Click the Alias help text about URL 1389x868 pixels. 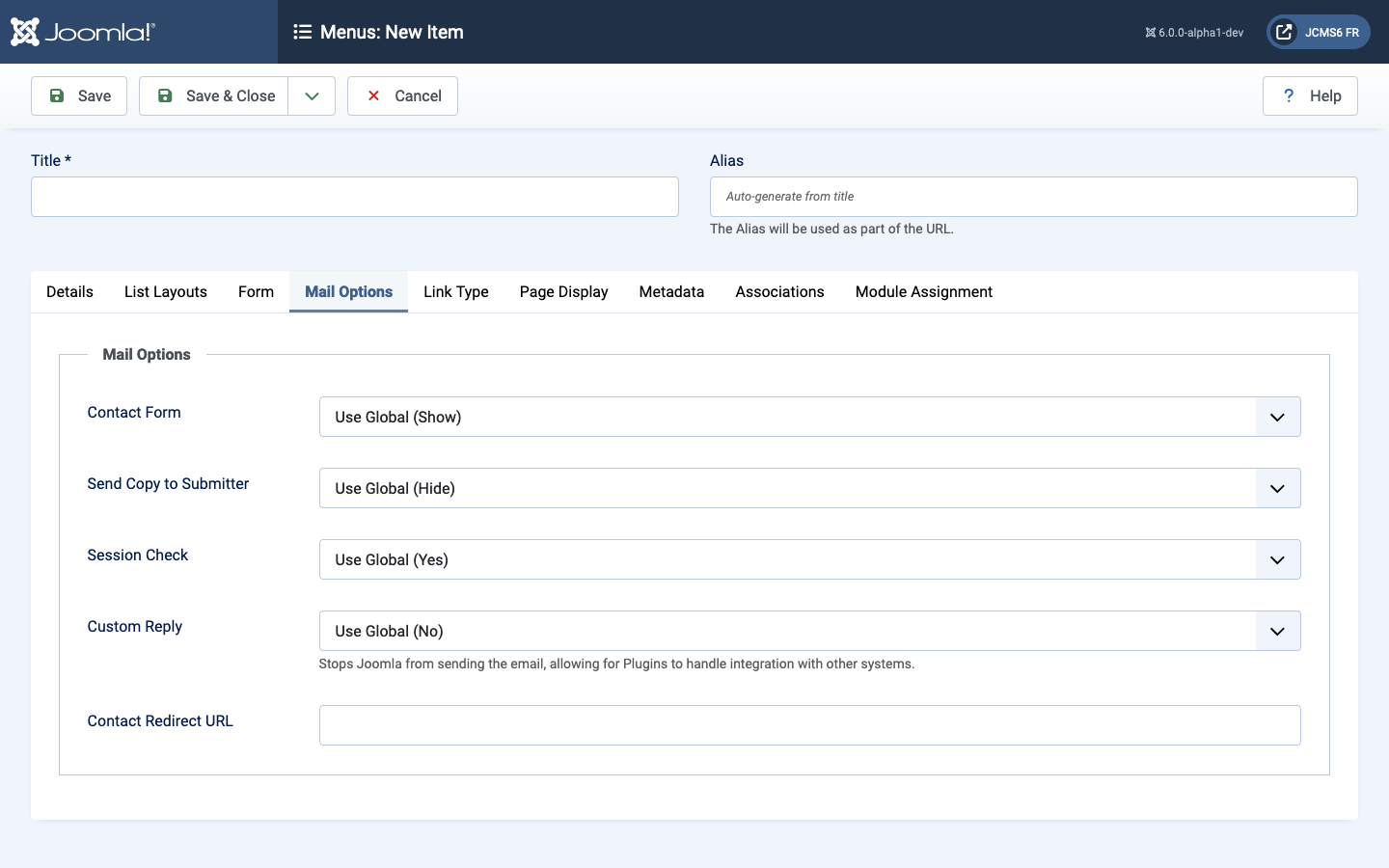pos(831,229)
